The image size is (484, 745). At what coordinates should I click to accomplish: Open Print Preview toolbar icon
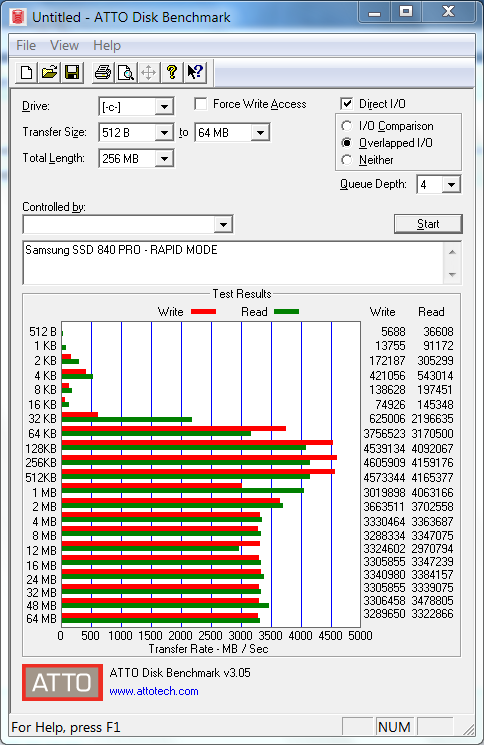click(125, 72)
